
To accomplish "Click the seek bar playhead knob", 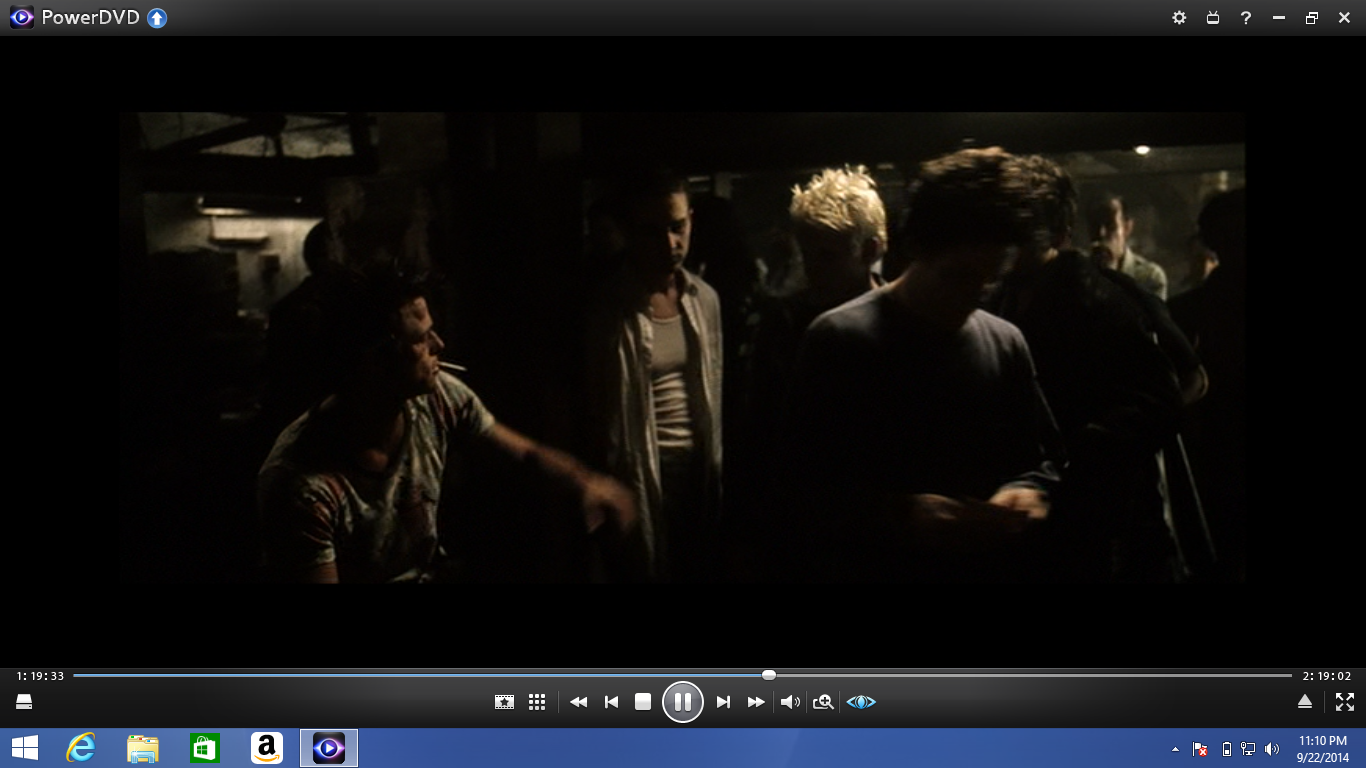I will [769, 675].
